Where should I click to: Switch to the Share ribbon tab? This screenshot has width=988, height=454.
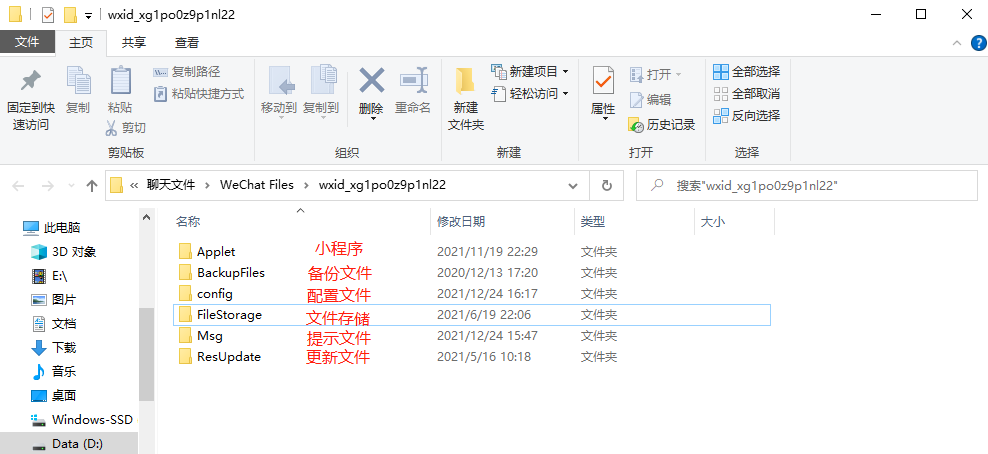pyautogui.click(x=134, y=42)
